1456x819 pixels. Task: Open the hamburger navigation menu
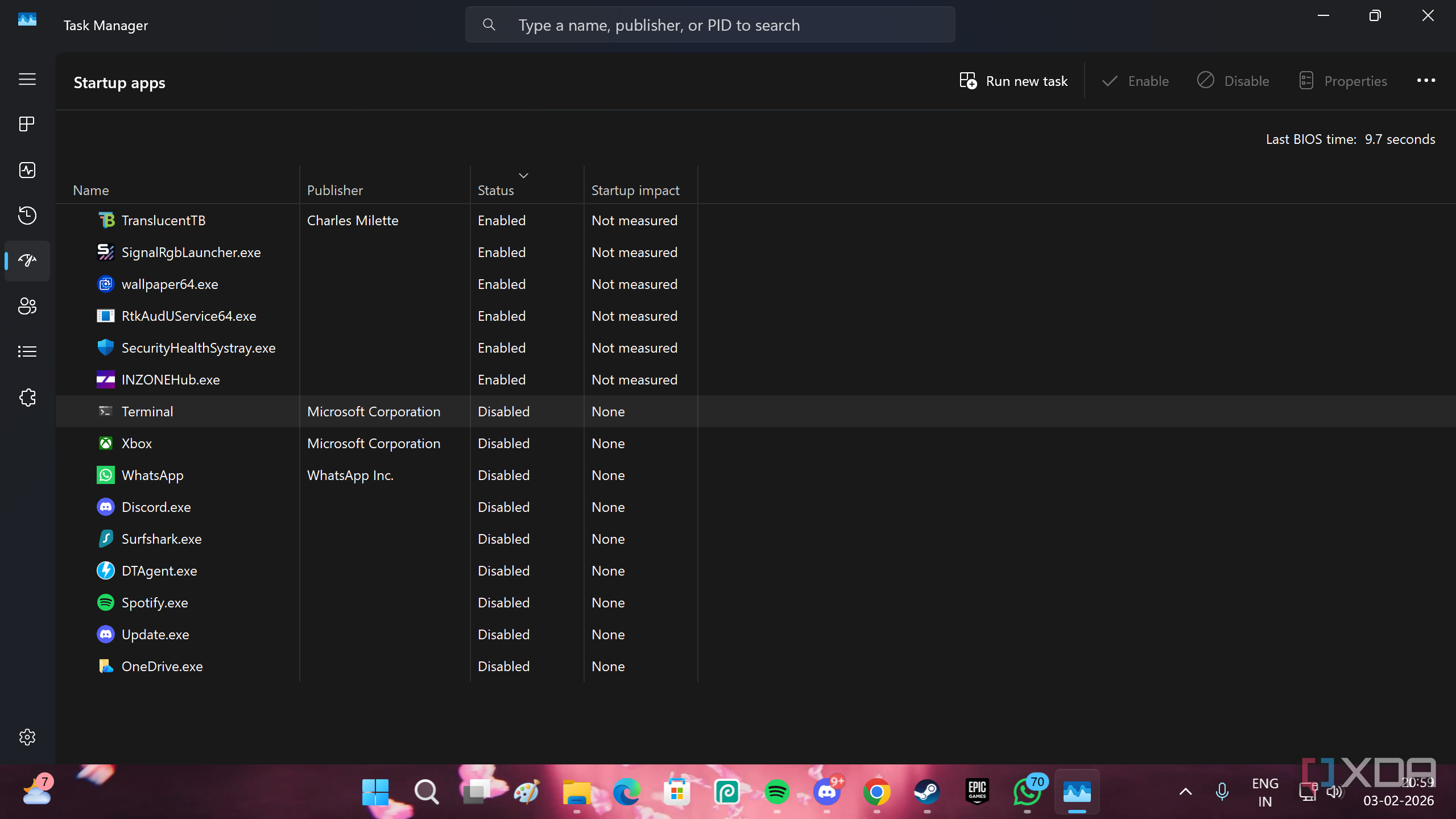click(27, 79)
